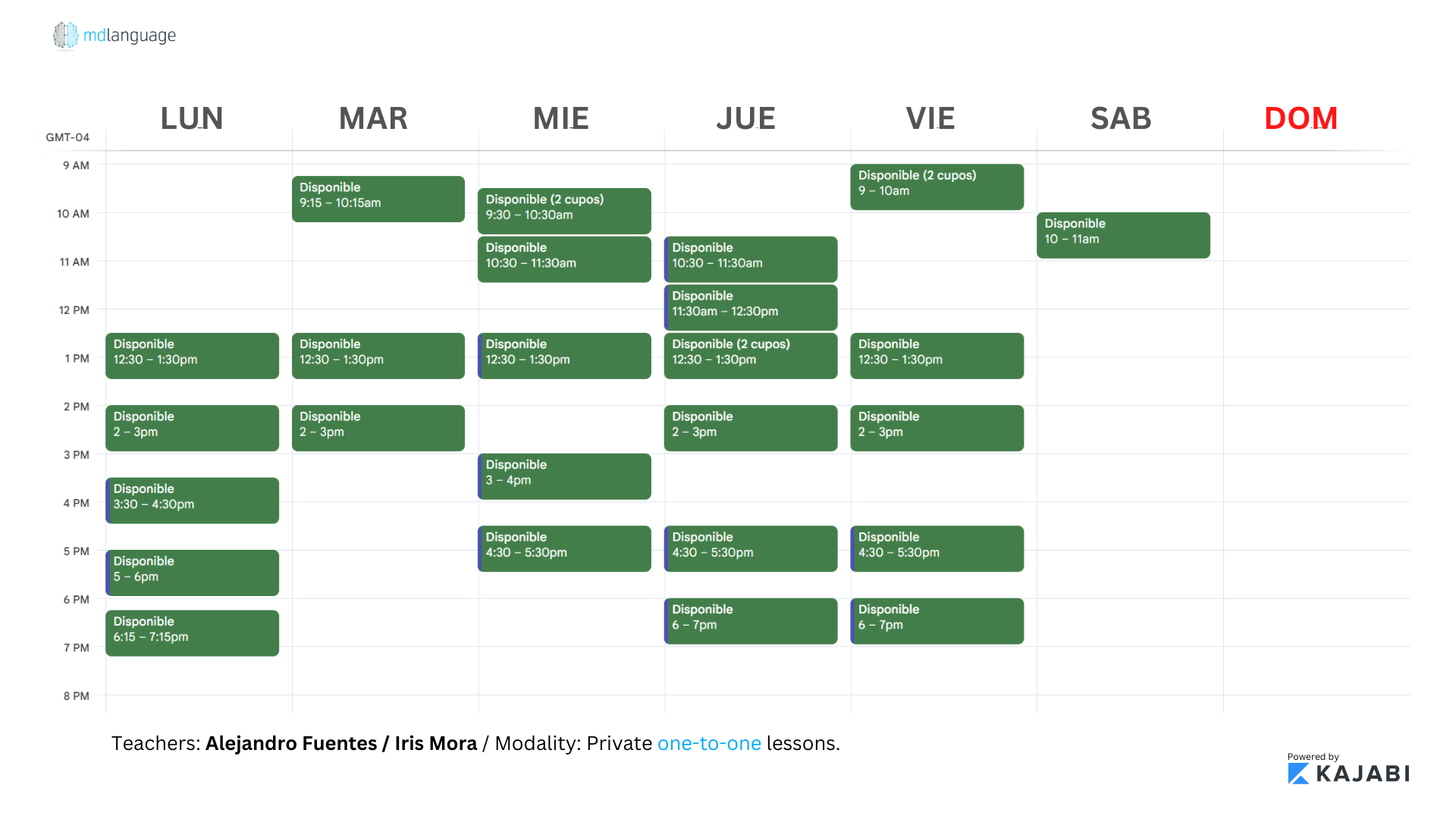
Task: Select Monday 6:15 – 7:15pm slot
Action: pos(192,633)
